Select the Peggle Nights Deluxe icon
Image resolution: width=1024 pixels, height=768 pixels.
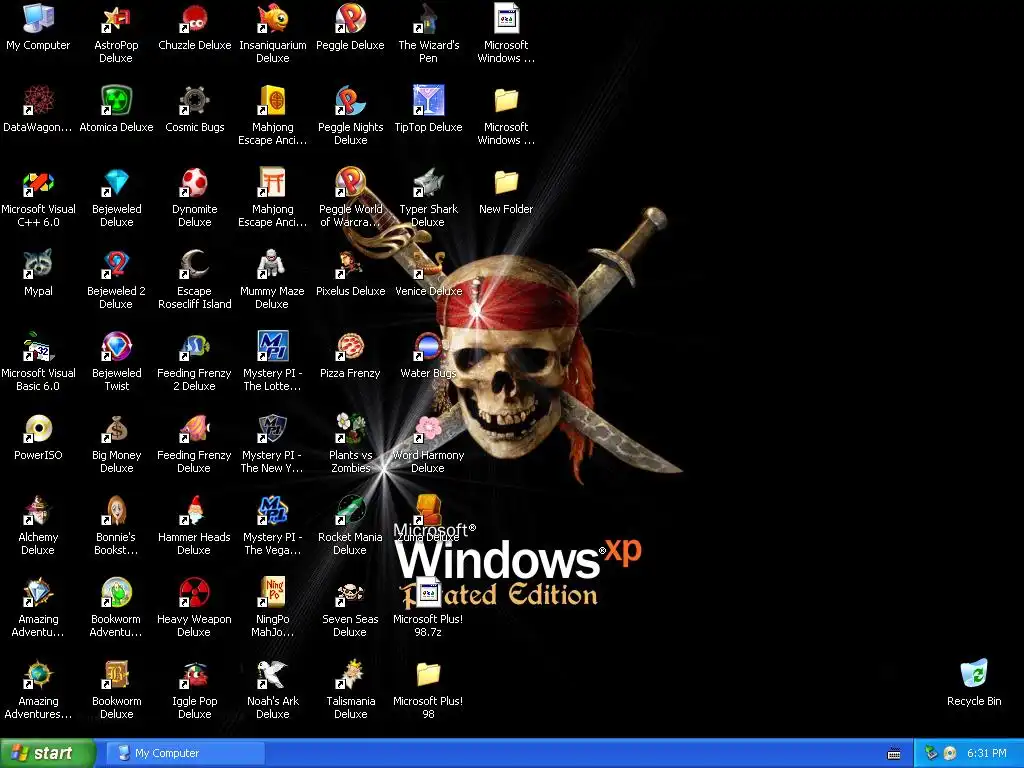[351, 101]
